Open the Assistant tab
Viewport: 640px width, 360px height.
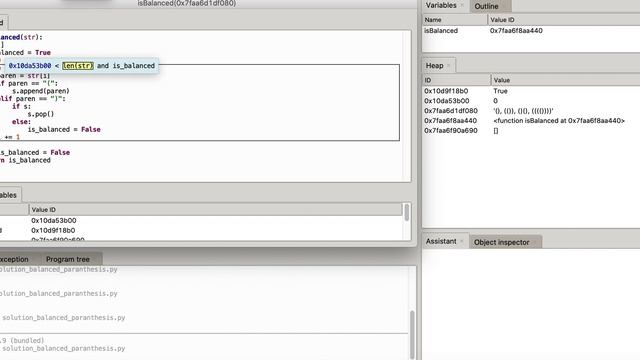[441, 241]
